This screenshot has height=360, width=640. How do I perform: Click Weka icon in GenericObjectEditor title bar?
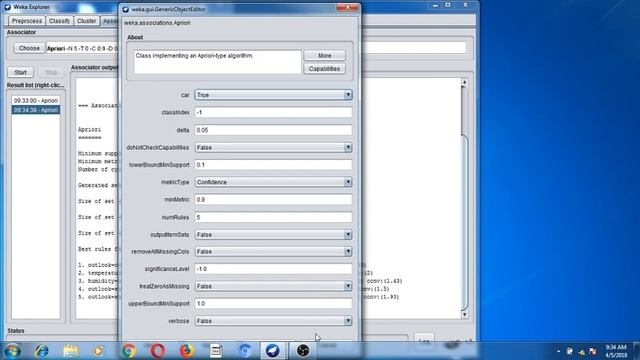coord(125,9)
